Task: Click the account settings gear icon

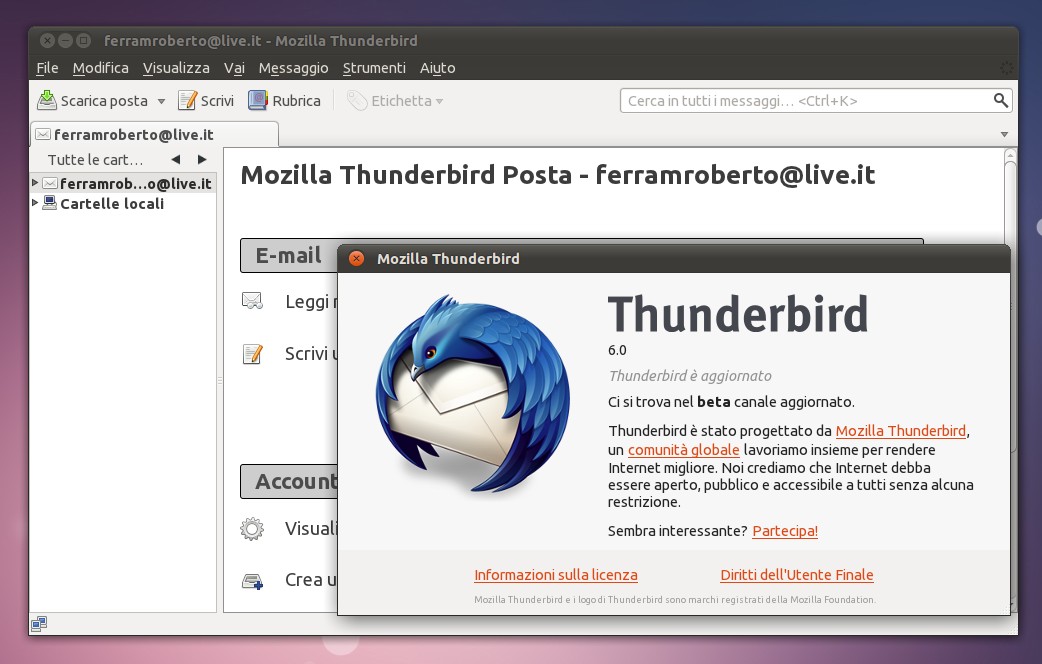Action: click(x=252, y=529)
